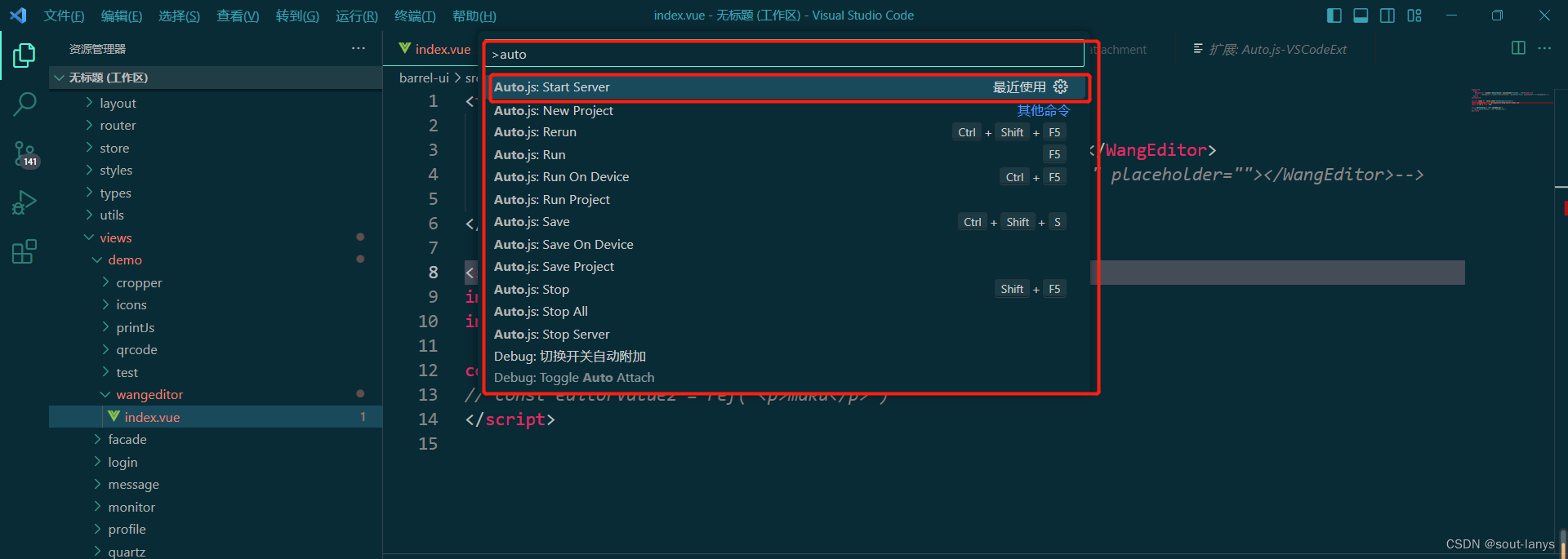Screen dimensions: 1568x559
Task: Open customize layout icon
Action: tap(1414, 16)
